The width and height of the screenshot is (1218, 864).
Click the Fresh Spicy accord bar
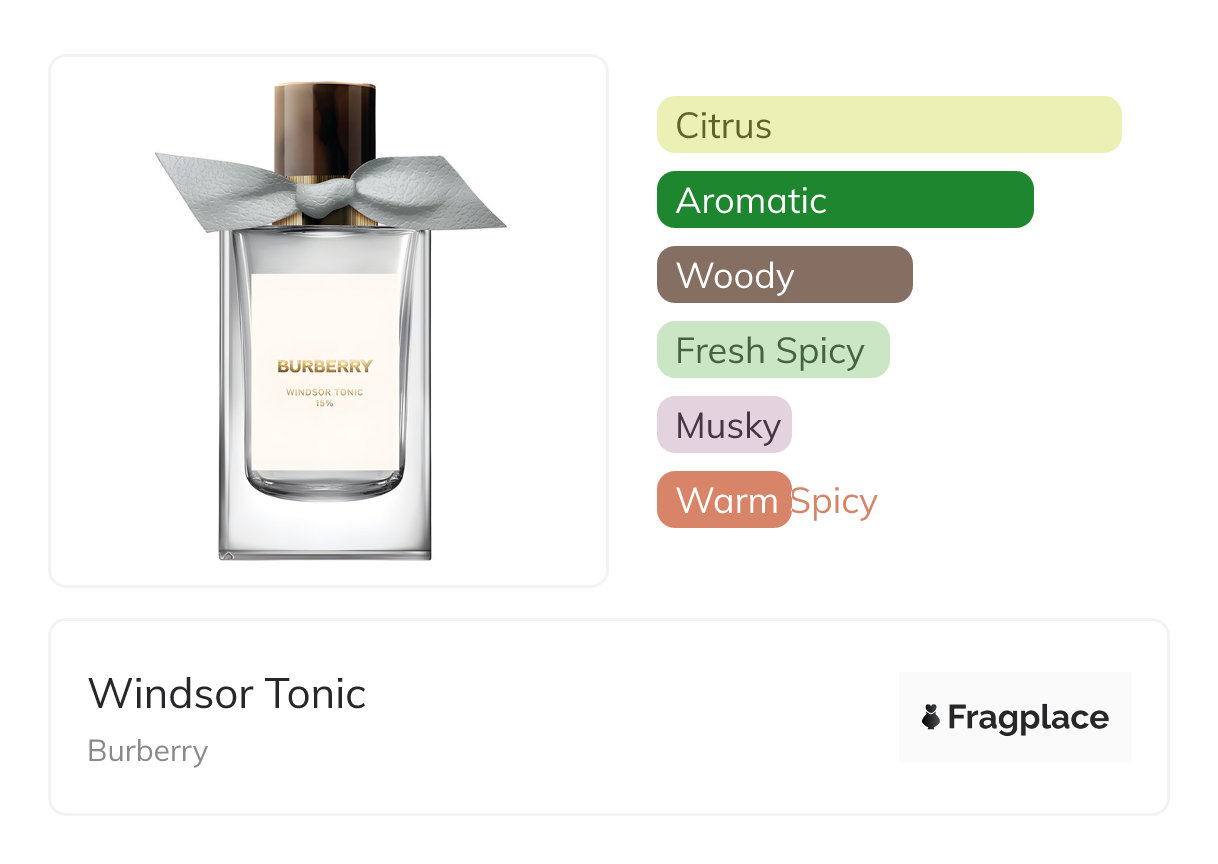pyautogui.click(x=773, y=350)
